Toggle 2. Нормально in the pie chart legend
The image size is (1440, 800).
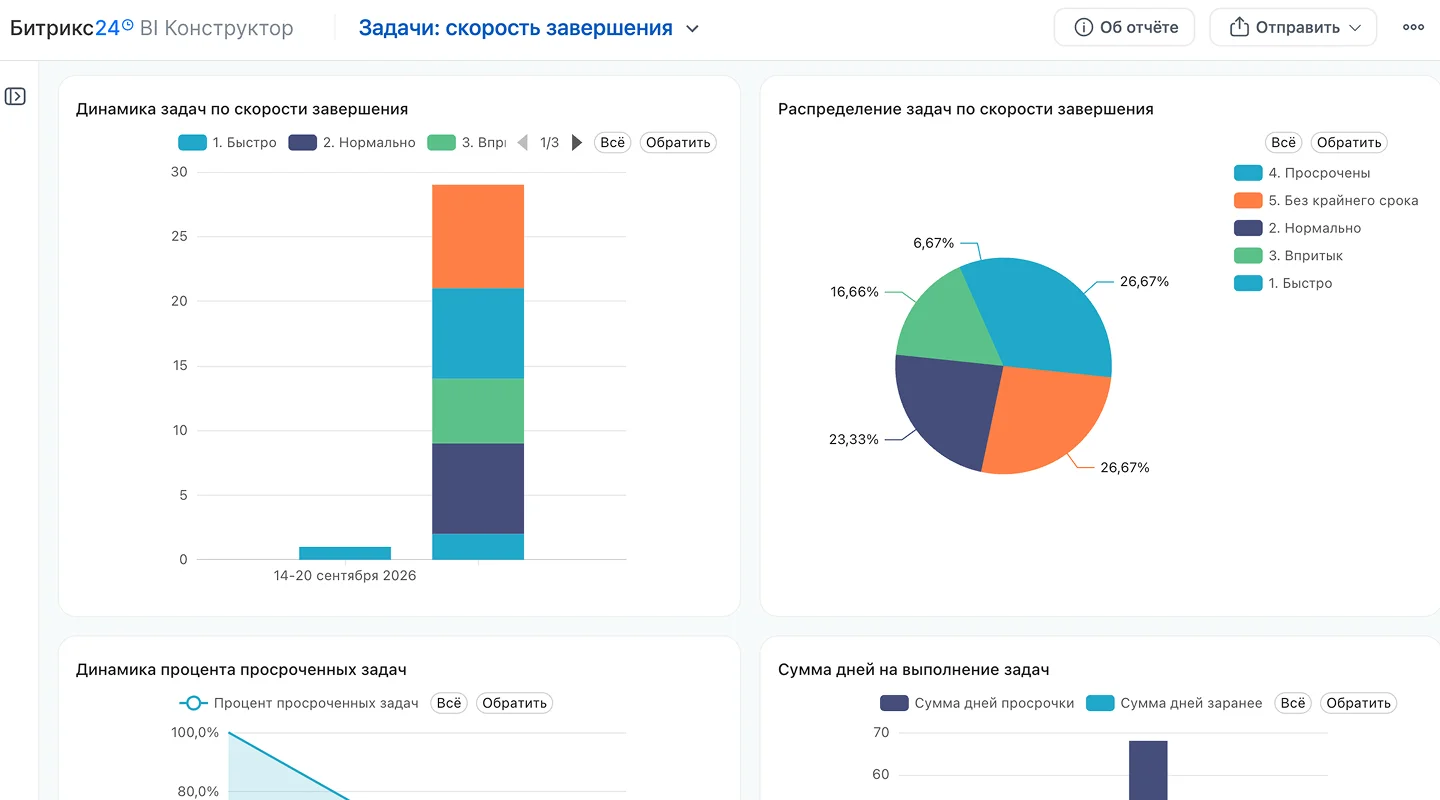pos(1297,228)
